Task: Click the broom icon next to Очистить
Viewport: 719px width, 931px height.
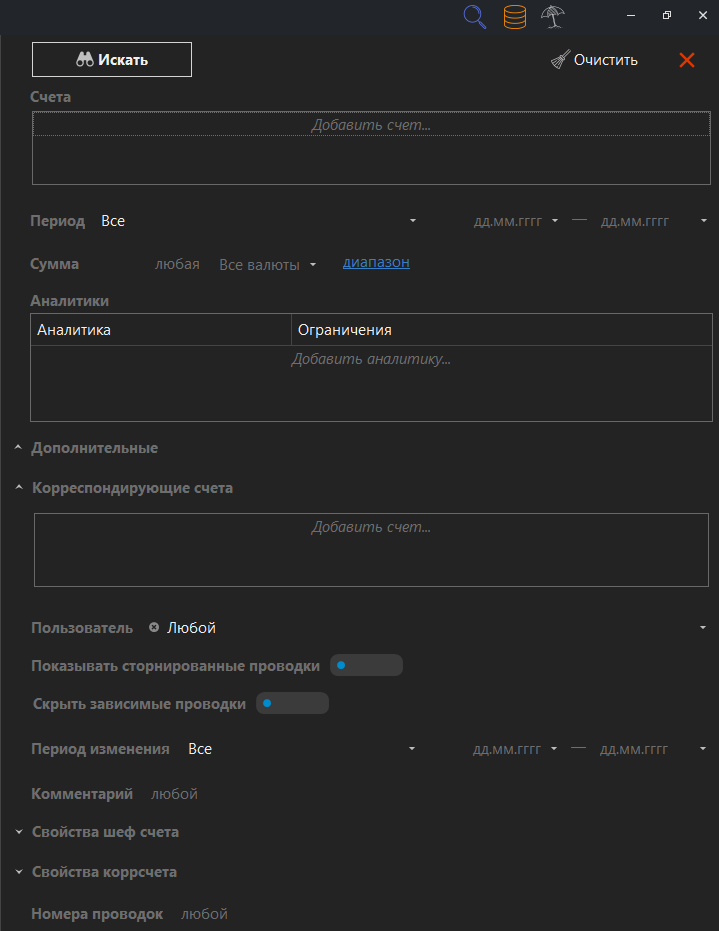Action: pos(559,59)
